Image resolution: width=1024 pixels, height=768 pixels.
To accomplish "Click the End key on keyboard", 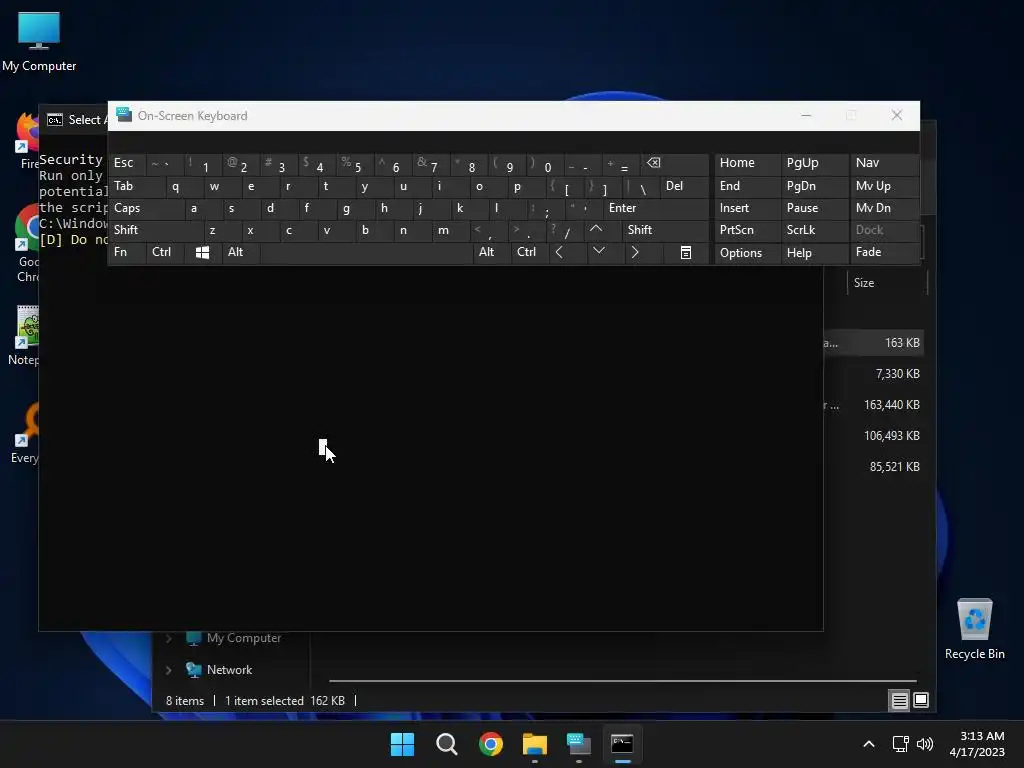I will point(747,186).
